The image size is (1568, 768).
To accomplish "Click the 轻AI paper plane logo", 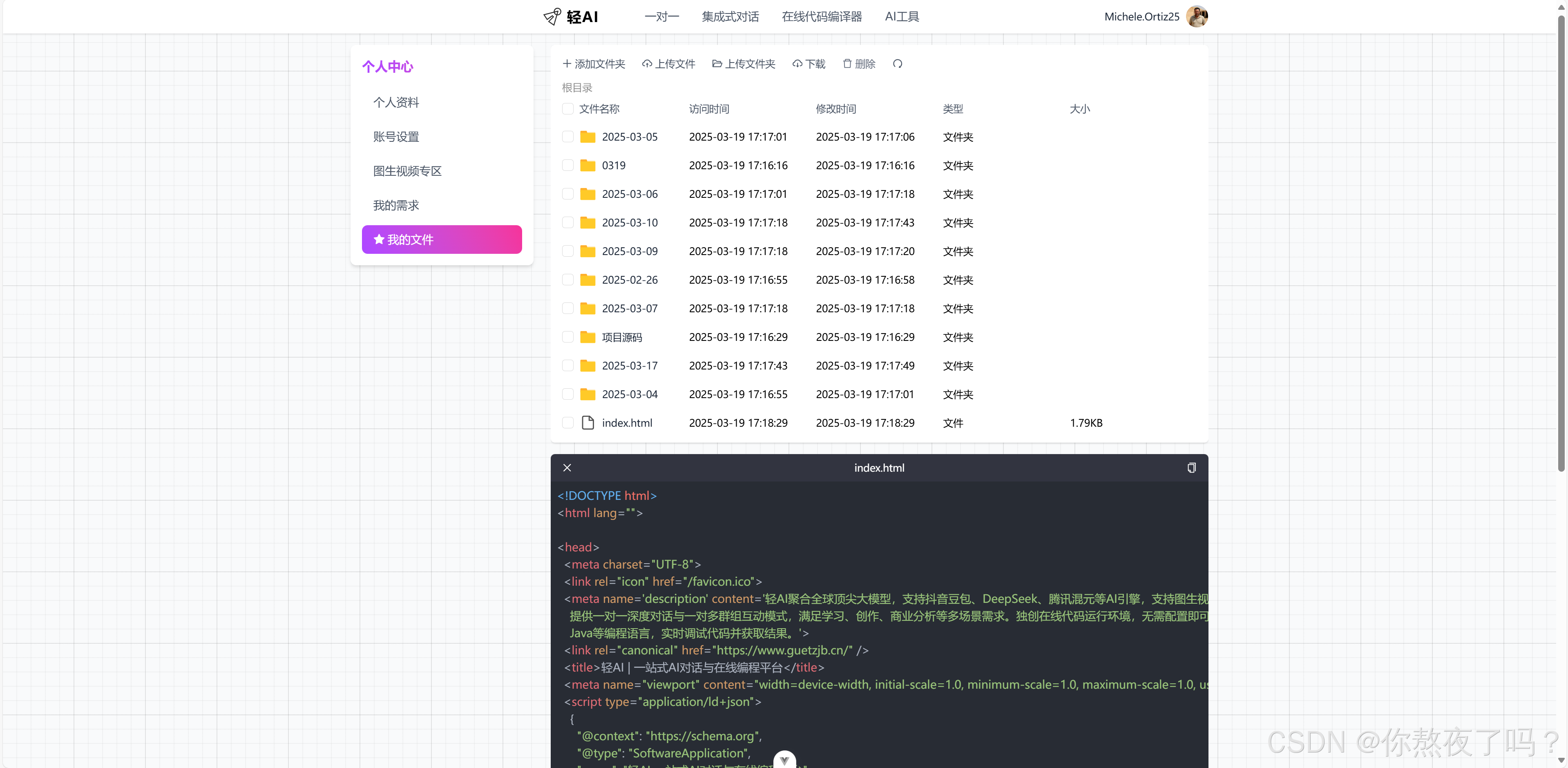I will 552,16.
